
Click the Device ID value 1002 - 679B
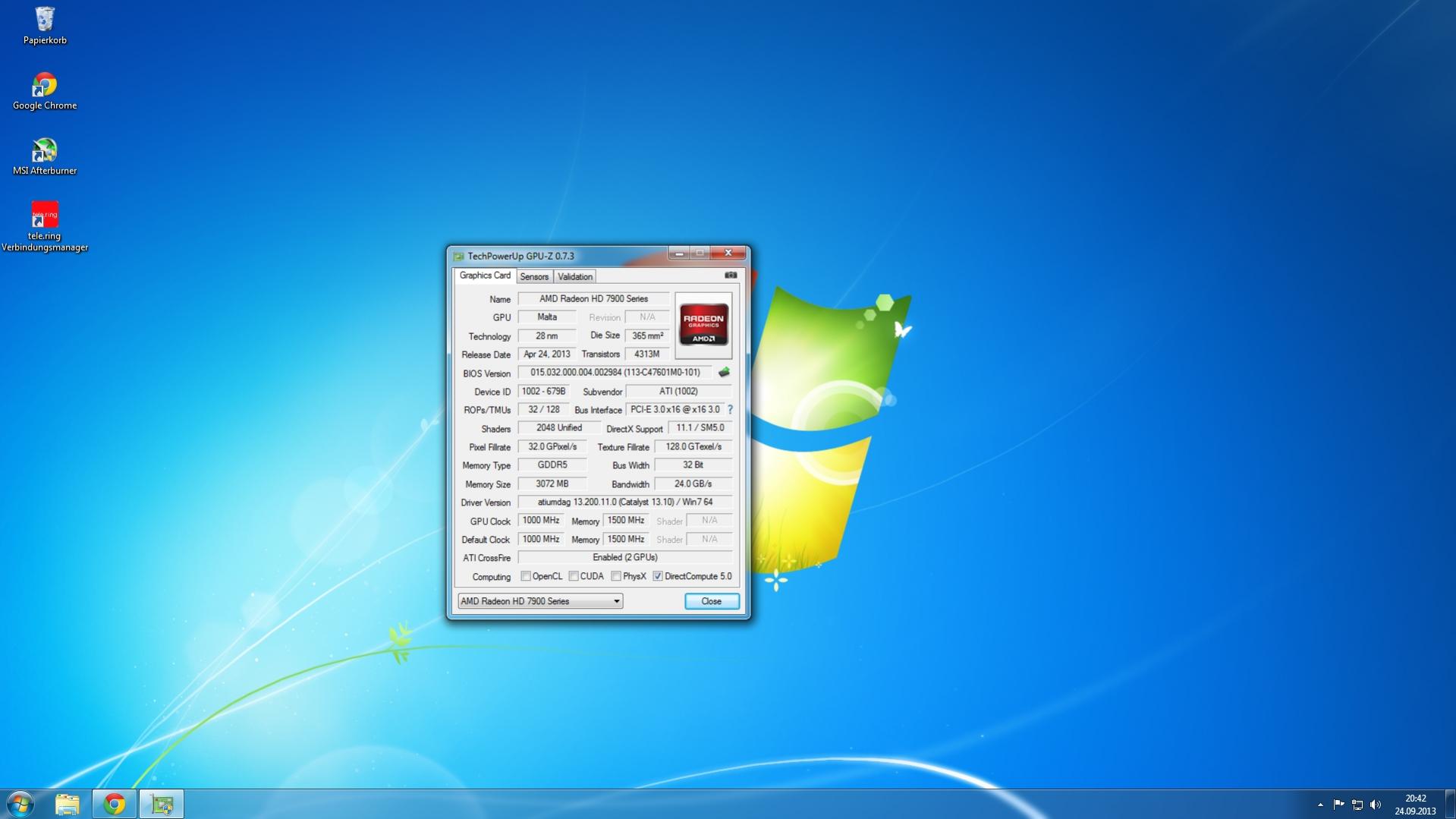pyautogui.click(x=544, y=392)
